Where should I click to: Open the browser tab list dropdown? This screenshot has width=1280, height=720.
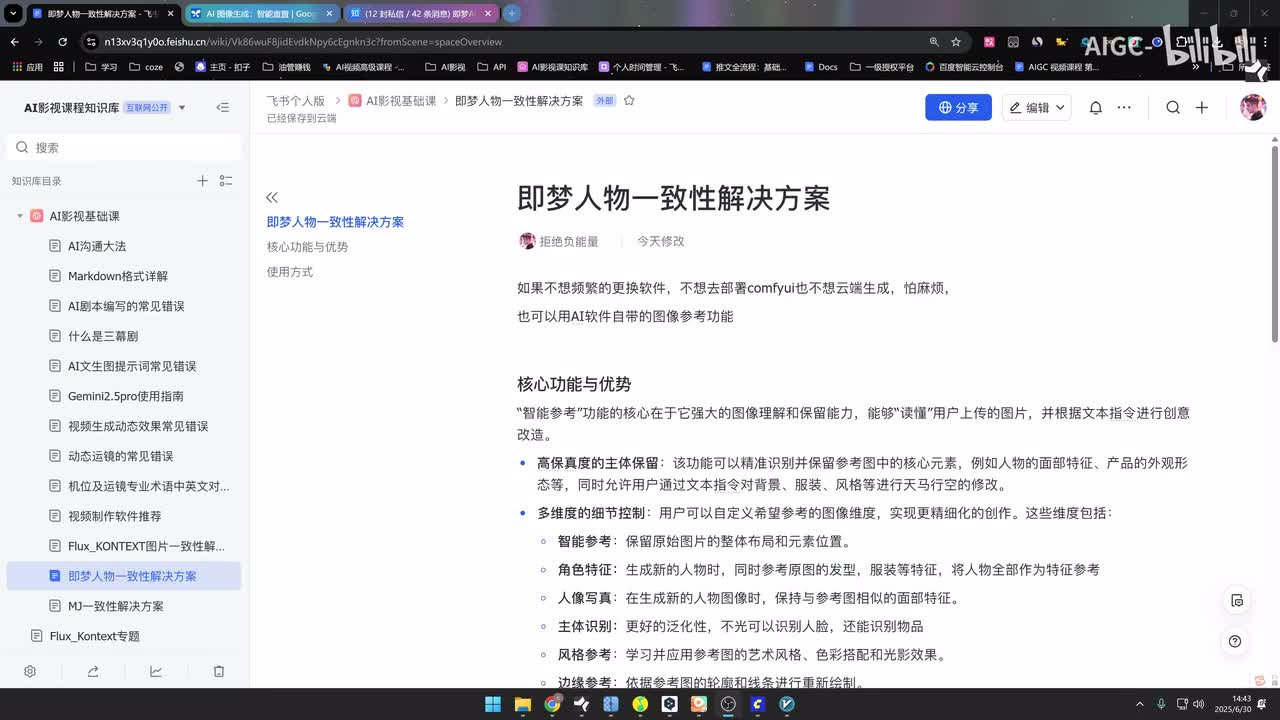click(13, 14)
